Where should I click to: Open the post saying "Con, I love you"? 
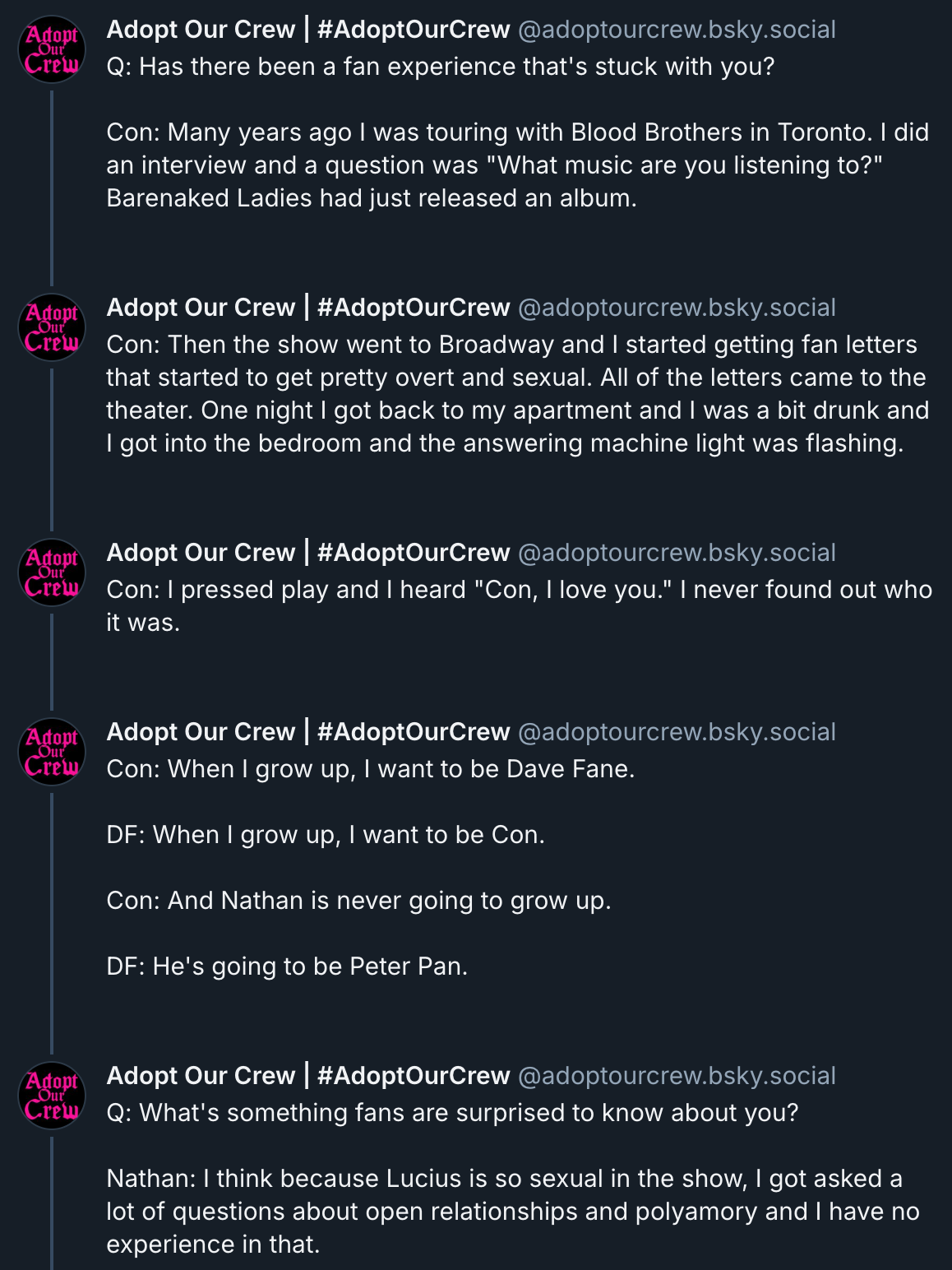[x=518, y=606]
